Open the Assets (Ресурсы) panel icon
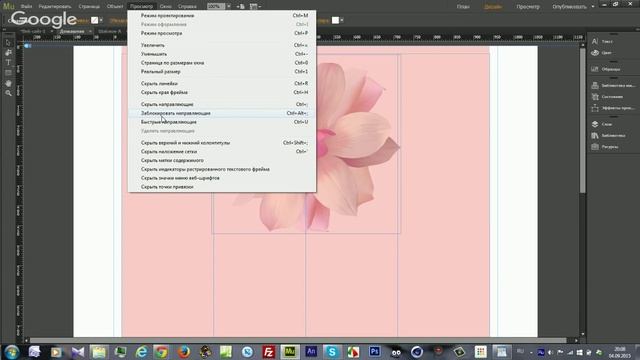Screen dimensions: 640x360 (x=595, y=147)
